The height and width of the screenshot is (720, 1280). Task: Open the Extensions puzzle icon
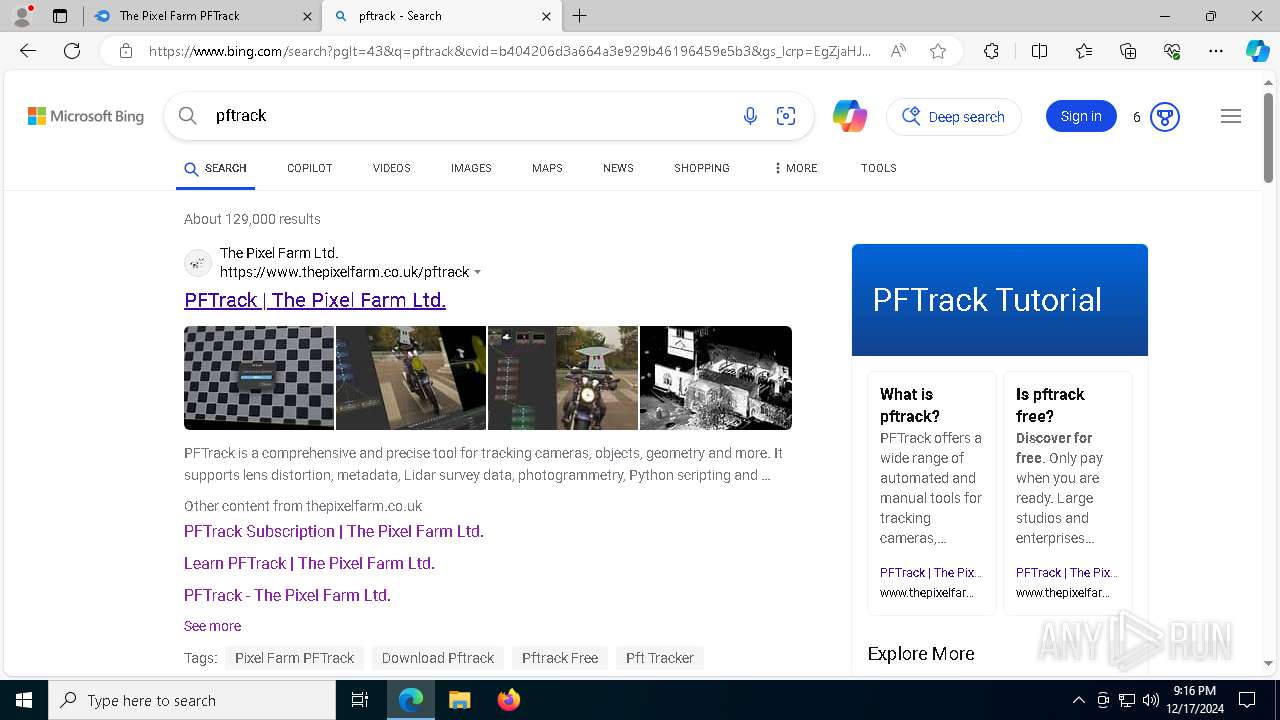tap(991, 51)
